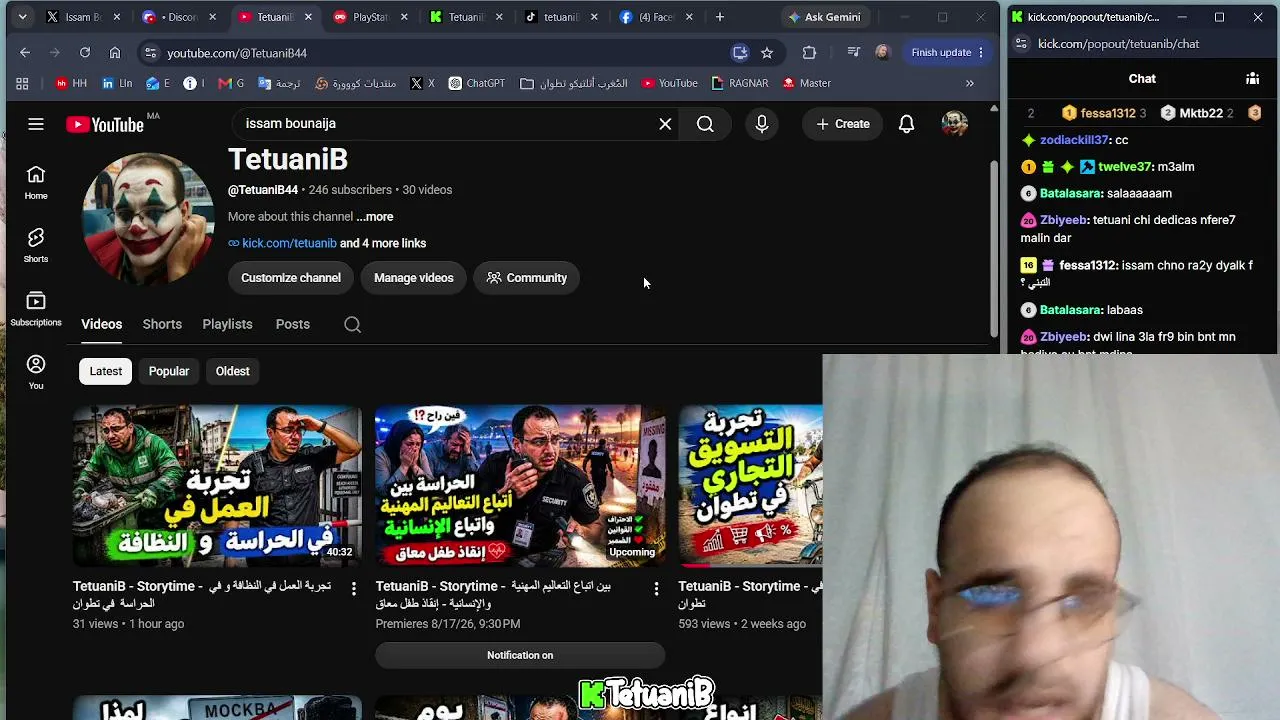This screenshot has height=720, width=1280.
Task: Click the YouTube address bar URL
Action: pyautogui.click(x=237, y=53)
